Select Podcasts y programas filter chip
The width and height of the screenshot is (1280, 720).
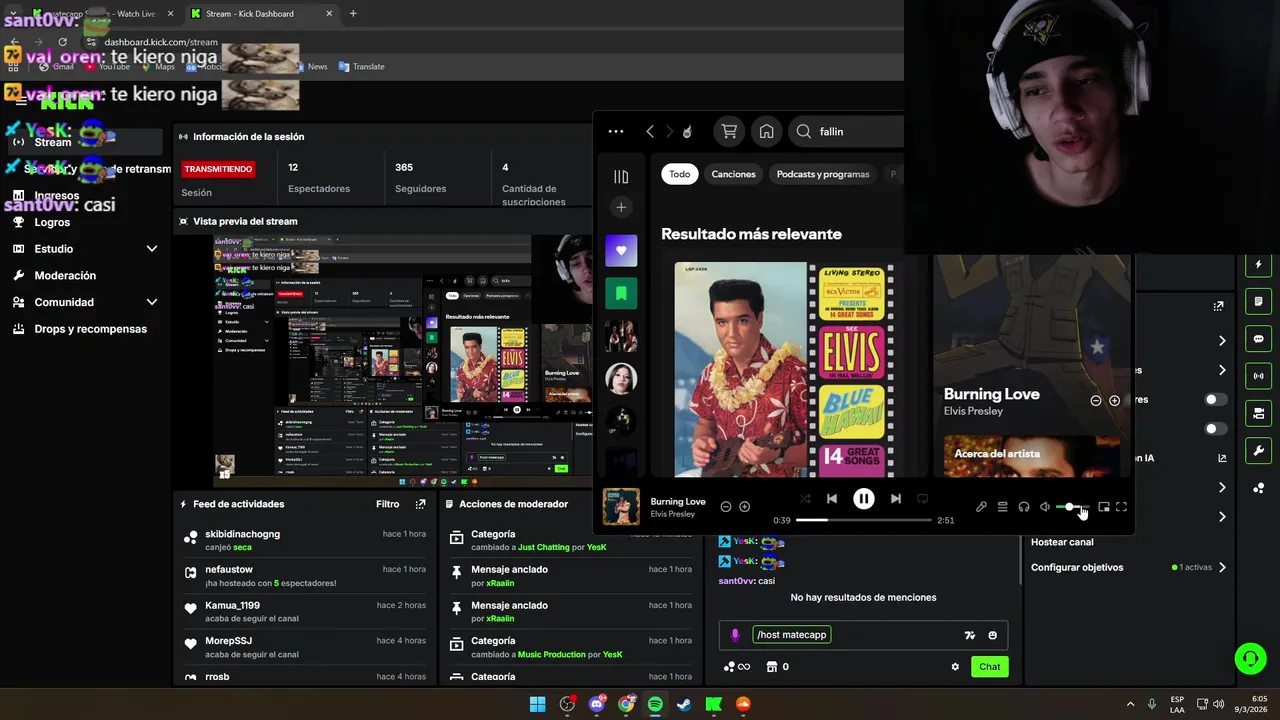click(823, 174)
